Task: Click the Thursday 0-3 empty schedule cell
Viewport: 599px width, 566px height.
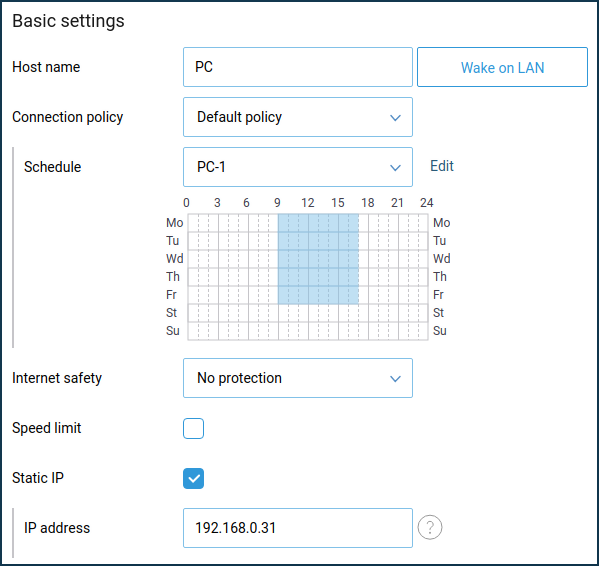Action: click(203, 277)
